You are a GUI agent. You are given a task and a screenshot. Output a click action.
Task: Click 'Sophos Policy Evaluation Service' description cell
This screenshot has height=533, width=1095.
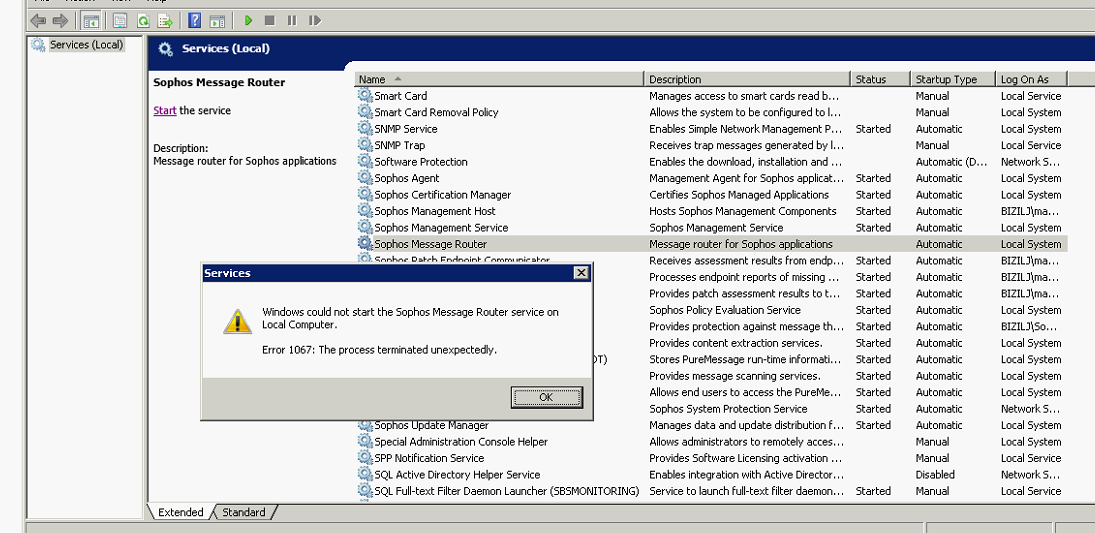tap(725, 309)
